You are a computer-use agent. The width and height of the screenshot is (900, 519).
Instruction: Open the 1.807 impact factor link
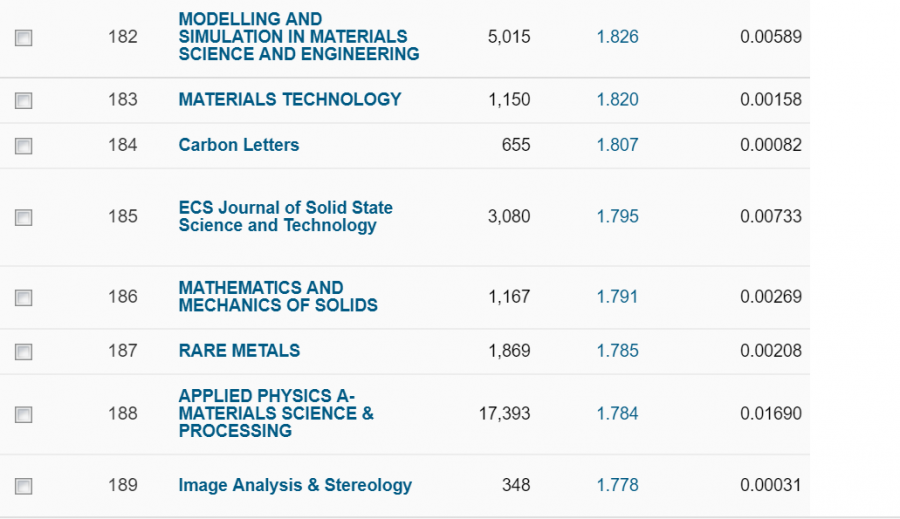(617, 145)
